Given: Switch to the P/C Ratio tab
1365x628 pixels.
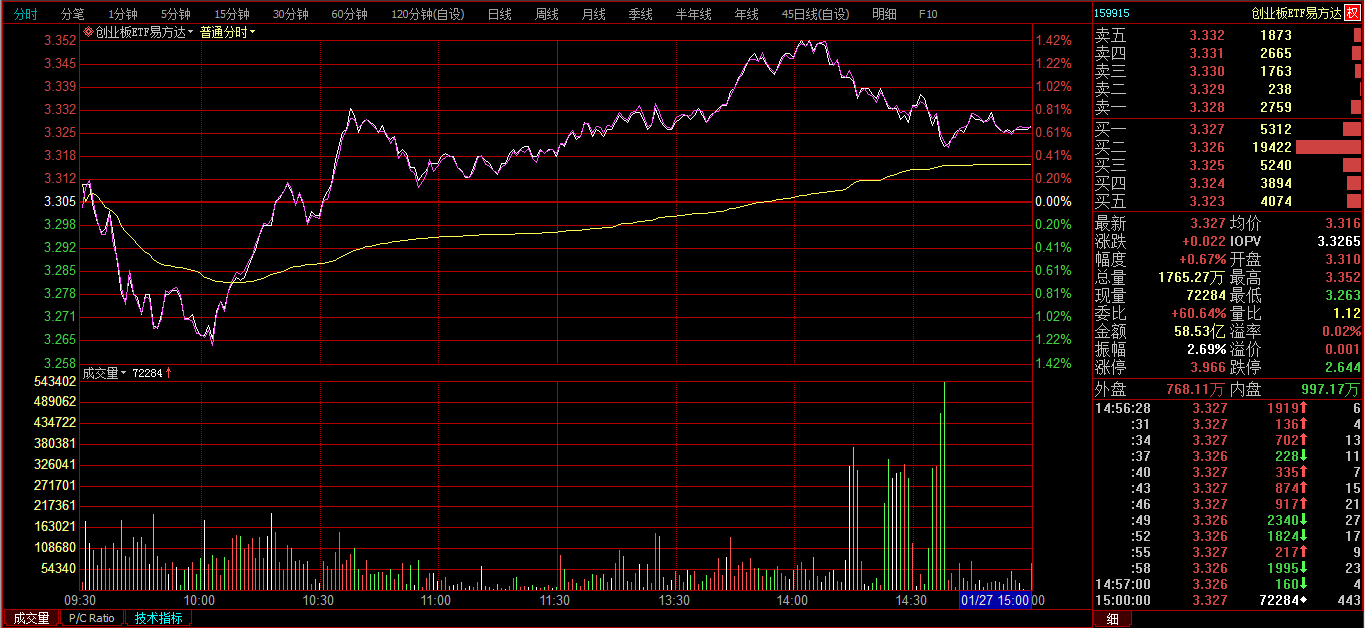Looking at the screenshot, I should [x=92, y=618].
